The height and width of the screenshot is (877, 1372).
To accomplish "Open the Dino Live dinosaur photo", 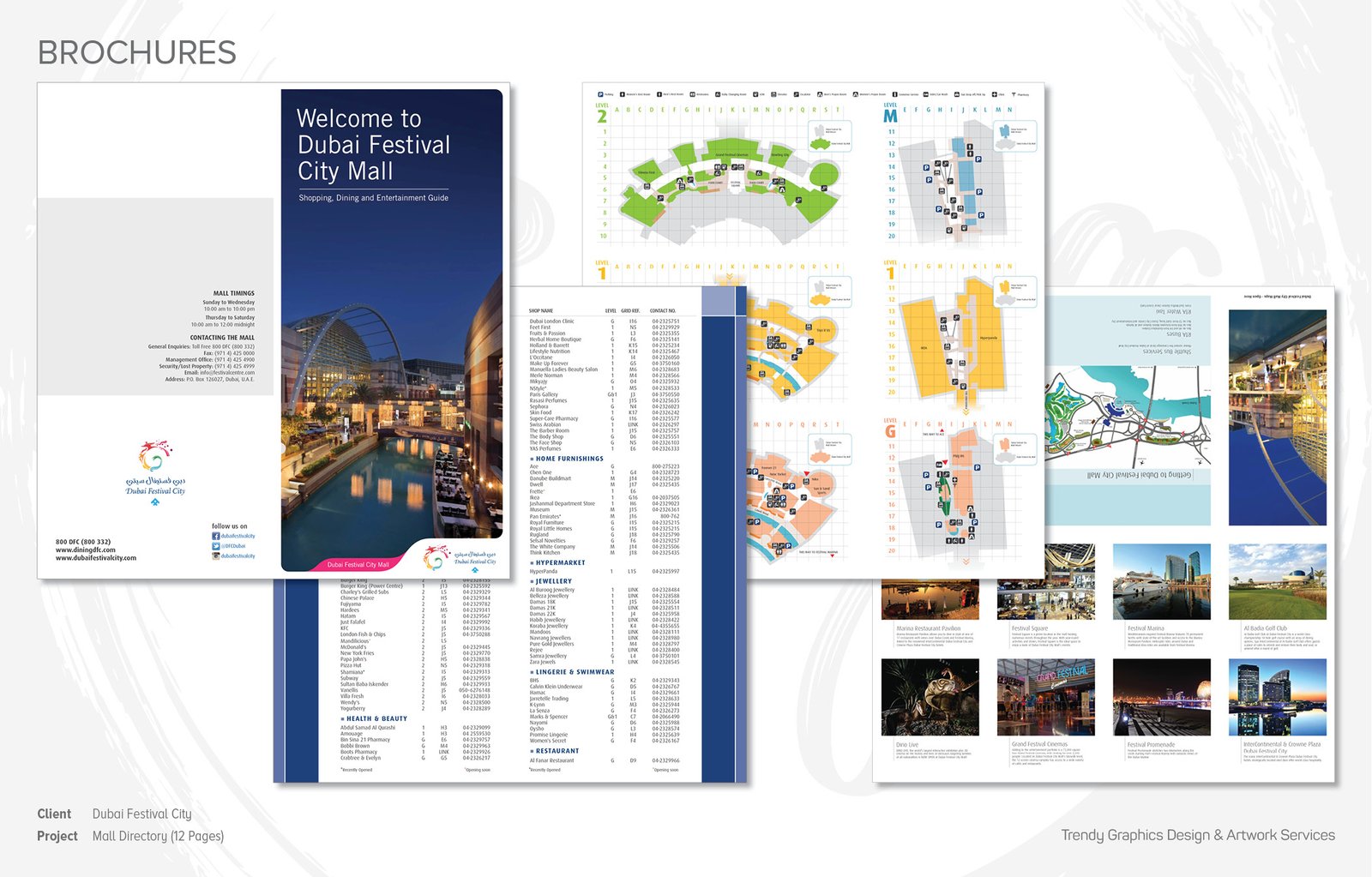I will (x=930, y=697).
